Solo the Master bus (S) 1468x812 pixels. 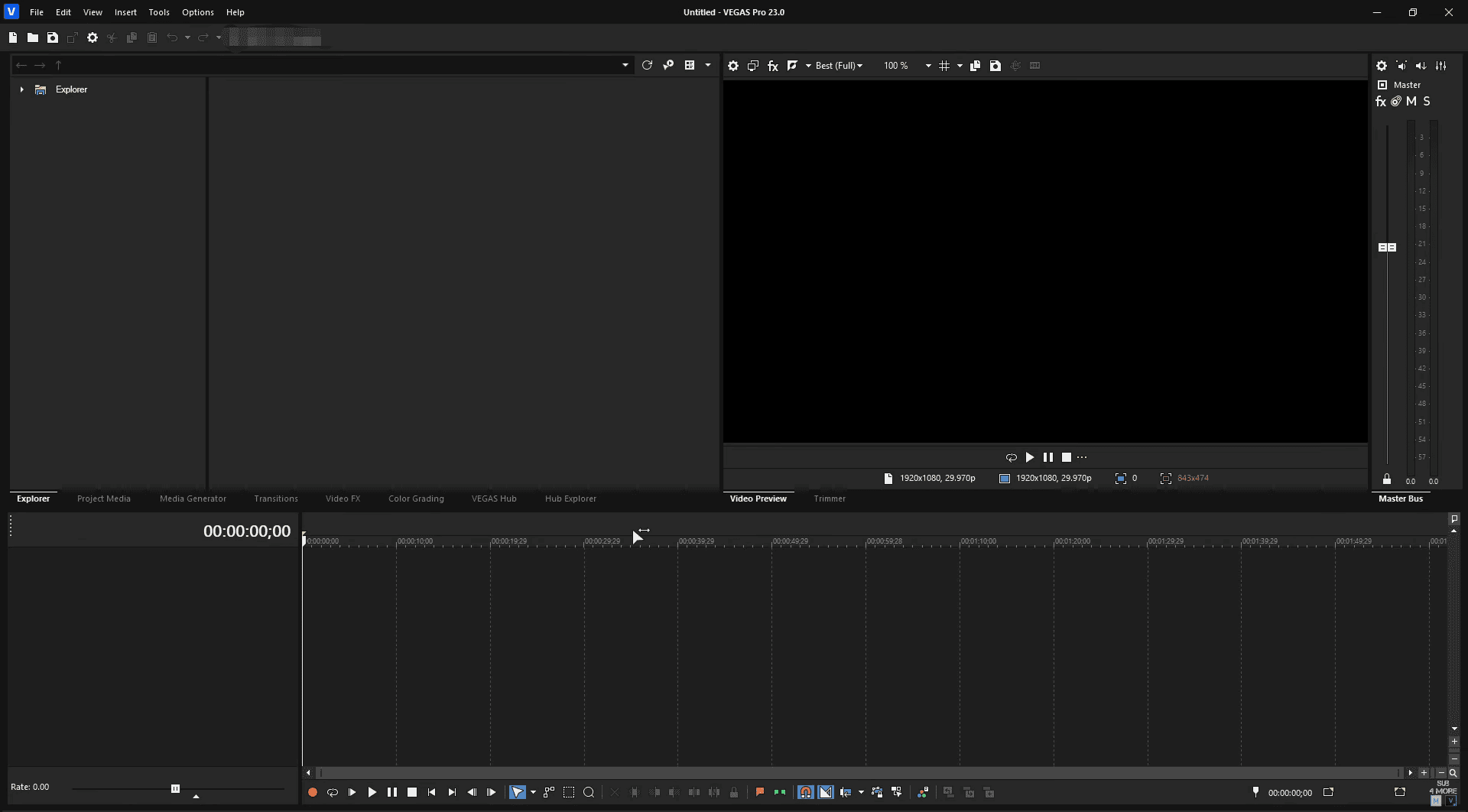pyautogui.click(x=1427, y=102)
